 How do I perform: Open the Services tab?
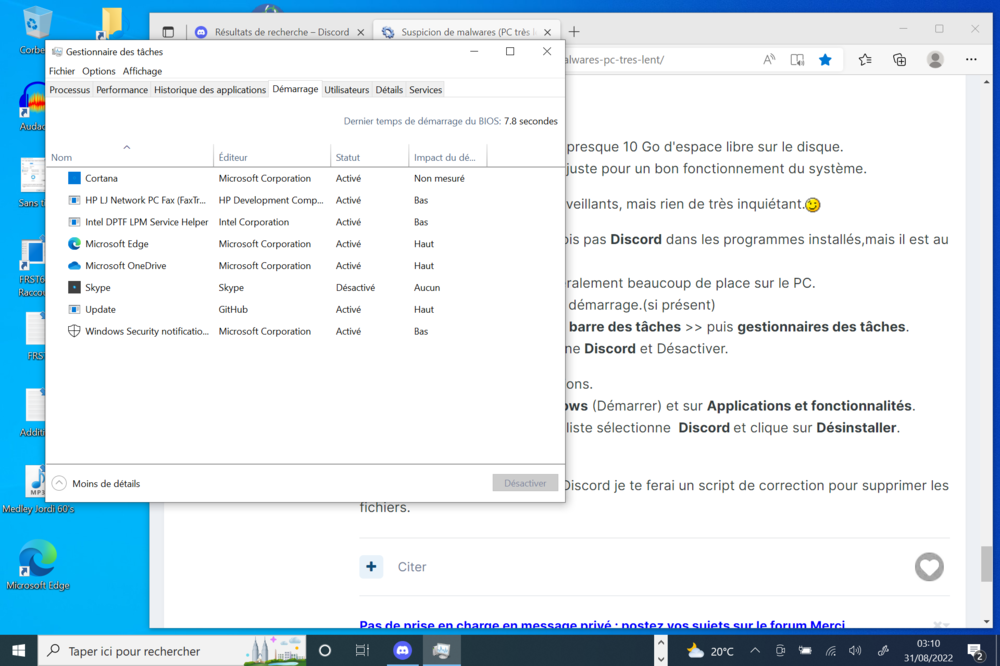pos(425,90)
